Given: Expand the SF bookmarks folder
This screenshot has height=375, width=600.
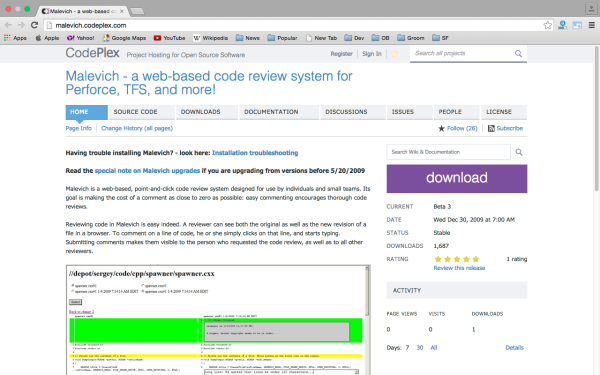Looking at the screenshot, I should pos(440,38).
